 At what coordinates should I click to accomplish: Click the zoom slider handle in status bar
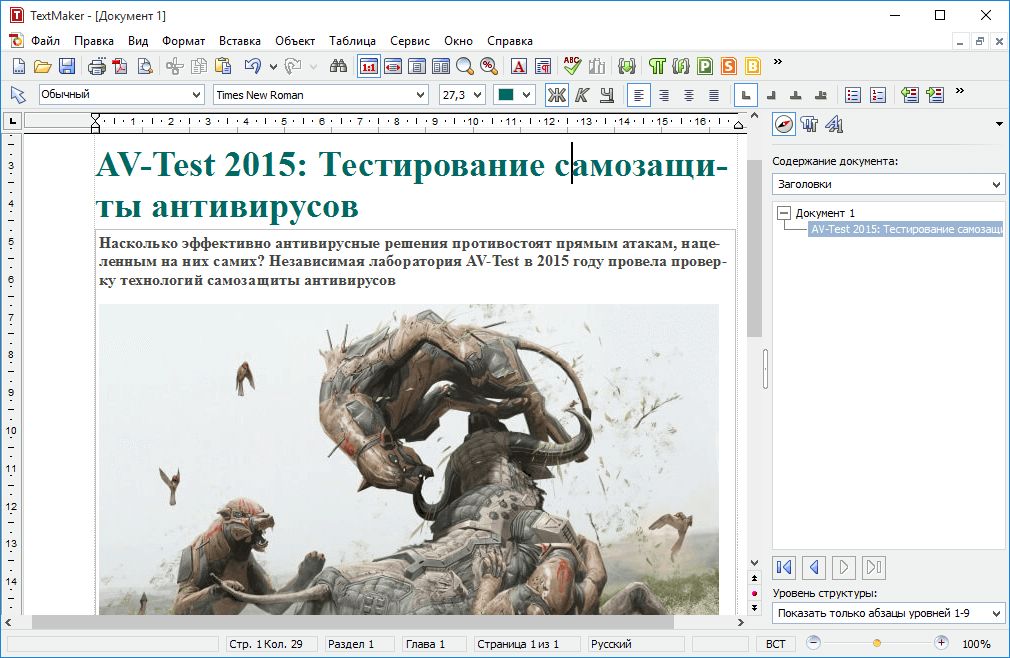coord(877,643)
